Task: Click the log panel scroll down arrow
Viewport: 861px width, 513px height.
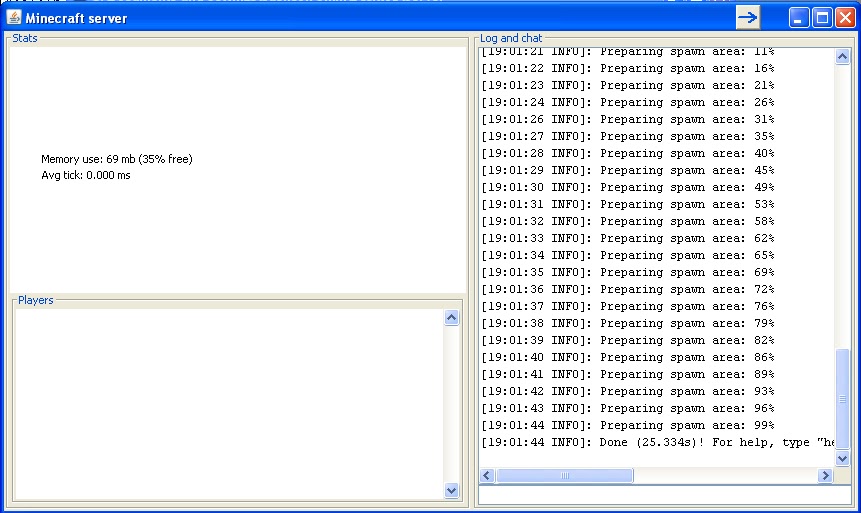Action: click(842, 458)
